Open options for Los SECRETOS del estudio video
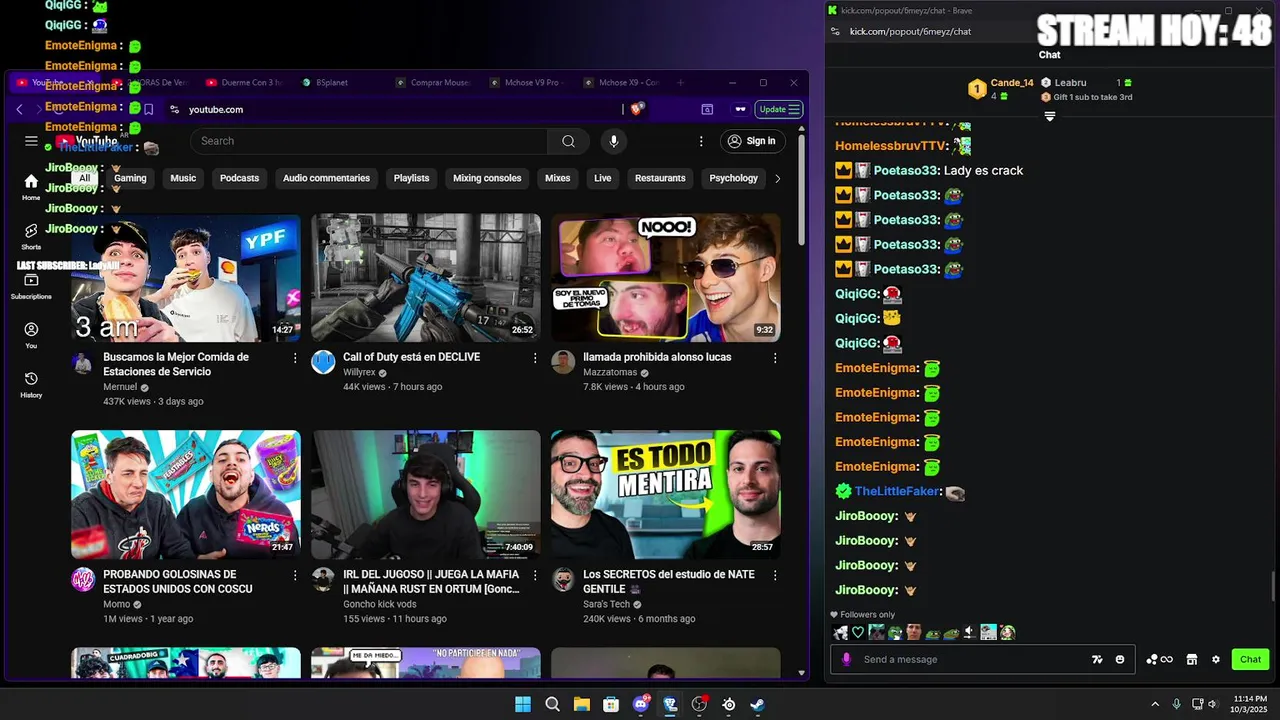 pyautogui.click(x=775, y=575)
